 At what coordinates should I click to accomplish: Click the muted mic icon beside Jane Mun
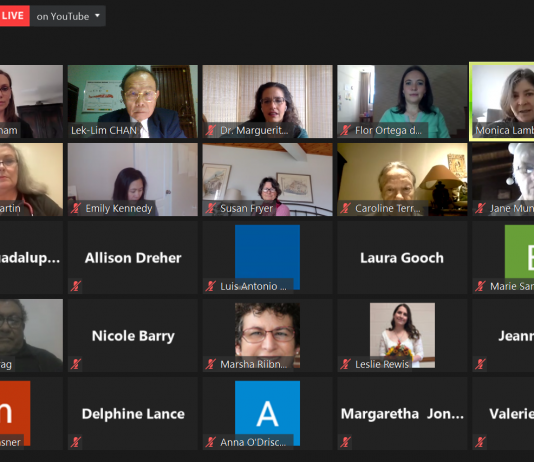480,208
